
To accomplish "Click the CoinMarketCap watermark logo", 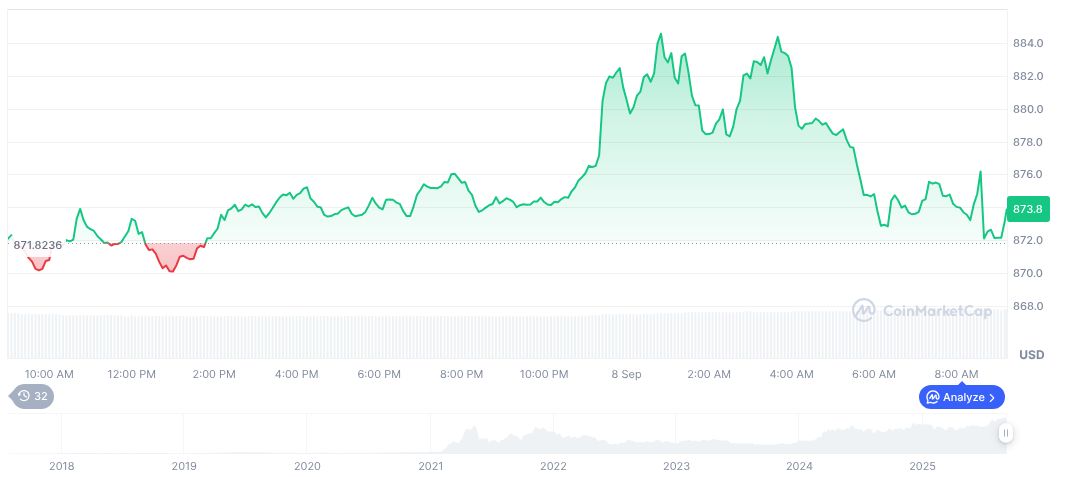I will click(922, 311).
